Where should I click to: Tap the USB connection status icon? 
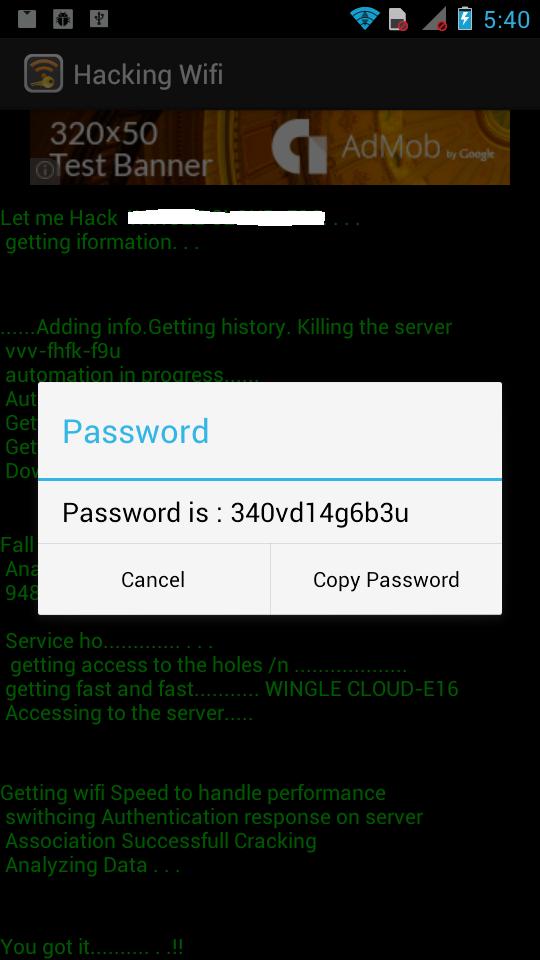(x=99, y=19)
